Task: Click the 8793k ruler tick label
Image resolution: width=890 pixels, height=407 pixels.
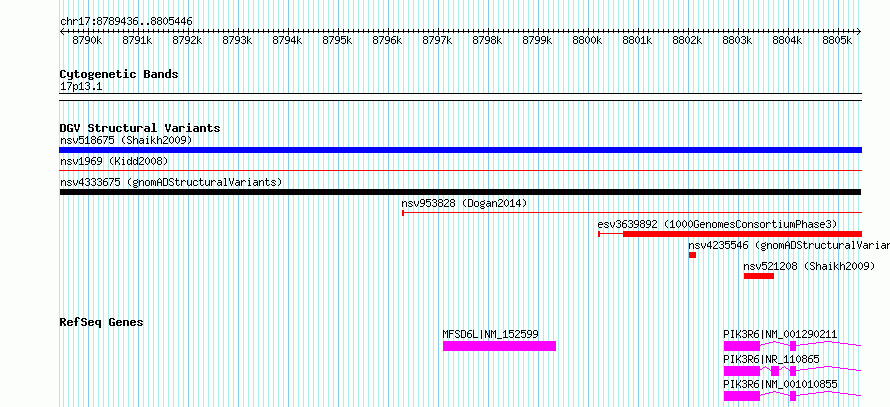Action: 237,40
